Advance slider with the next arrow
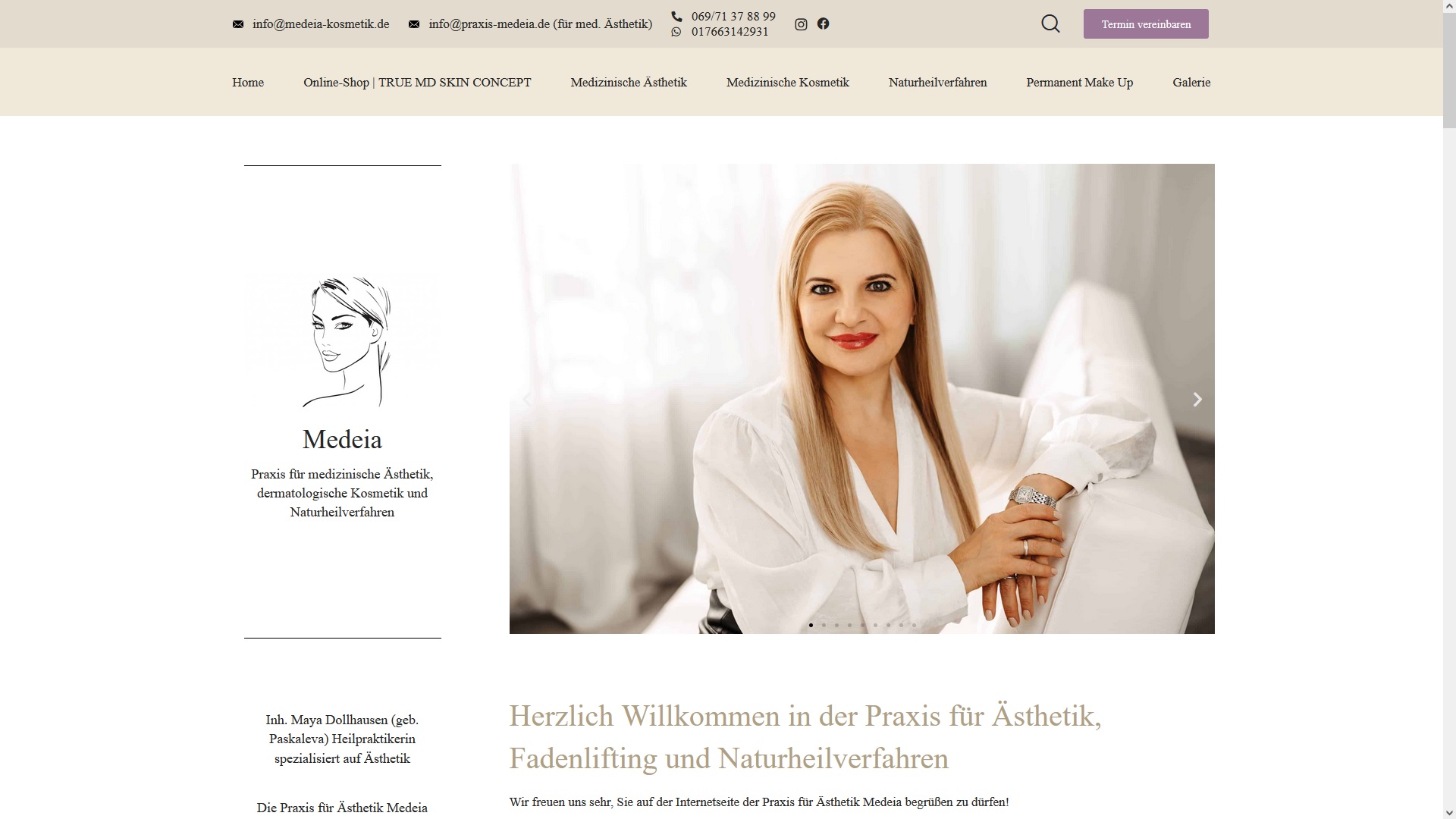The width and height of the screenshot is (1456, 819). pyautogui.click(x=1197, y=399)
